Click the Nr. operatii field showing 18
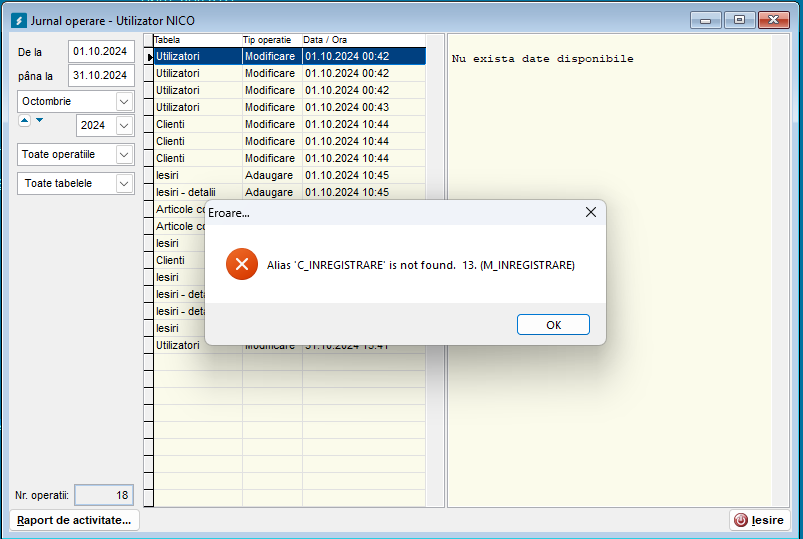This screenshot has width=803, height=539. point(104,495)
